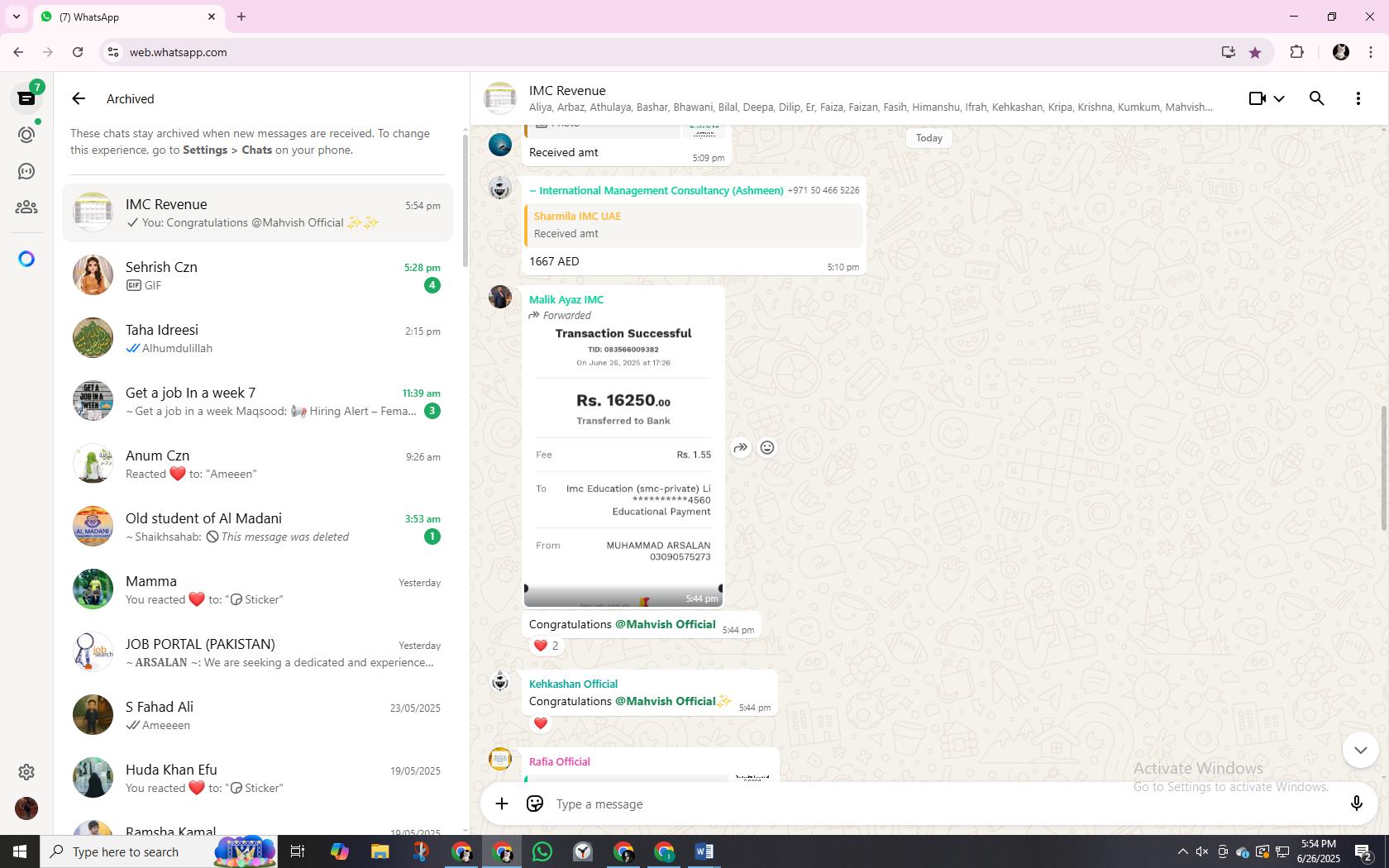Viewport: 1389px width, 868px height.
Task: Click the conversation scrollbar
Action: (1383, 468)
